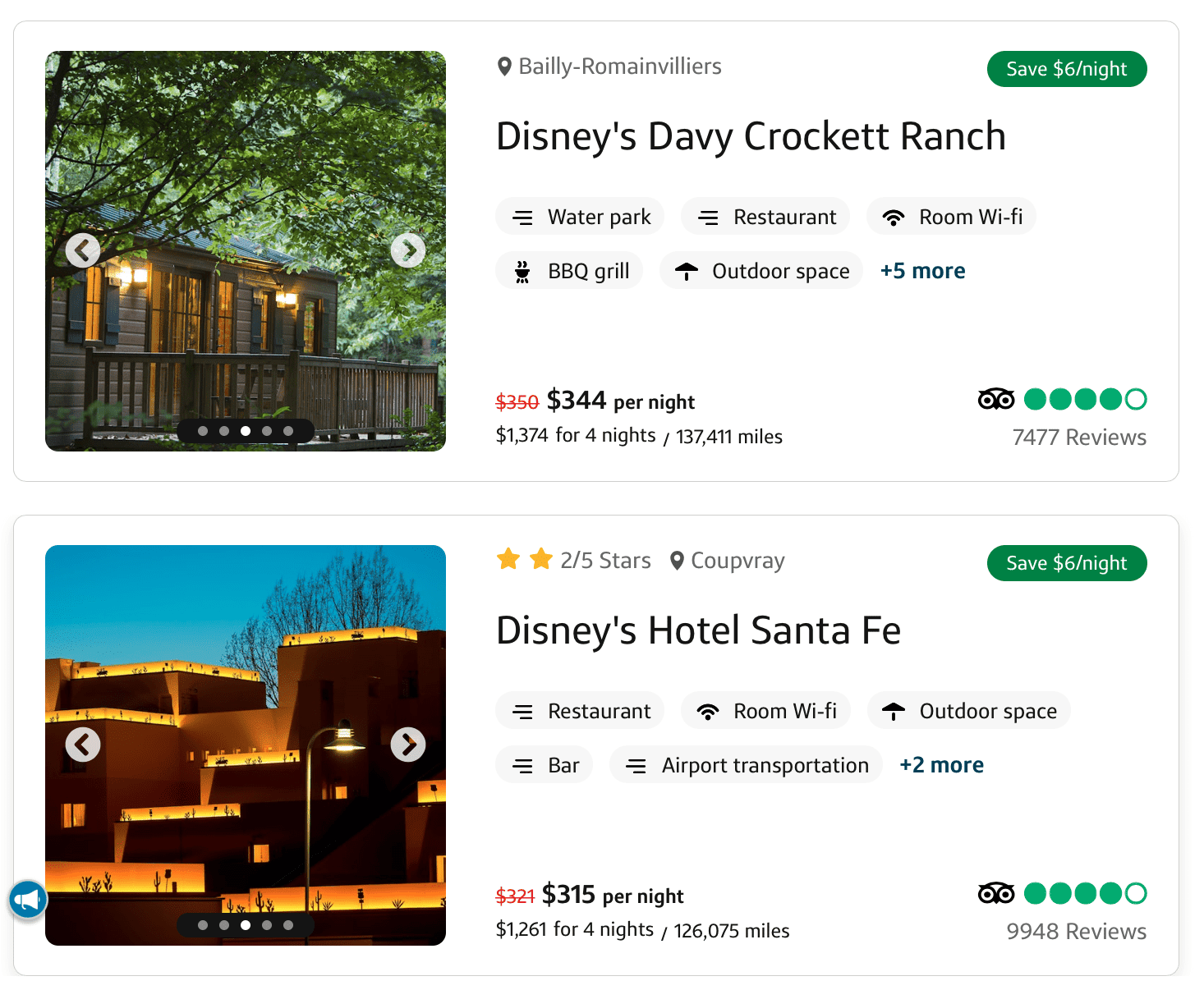This screenshot has height=990, width=1204.
Task: Click the location pin beside Bailly-Romainvilliers
Action: (x=504, y=66)
